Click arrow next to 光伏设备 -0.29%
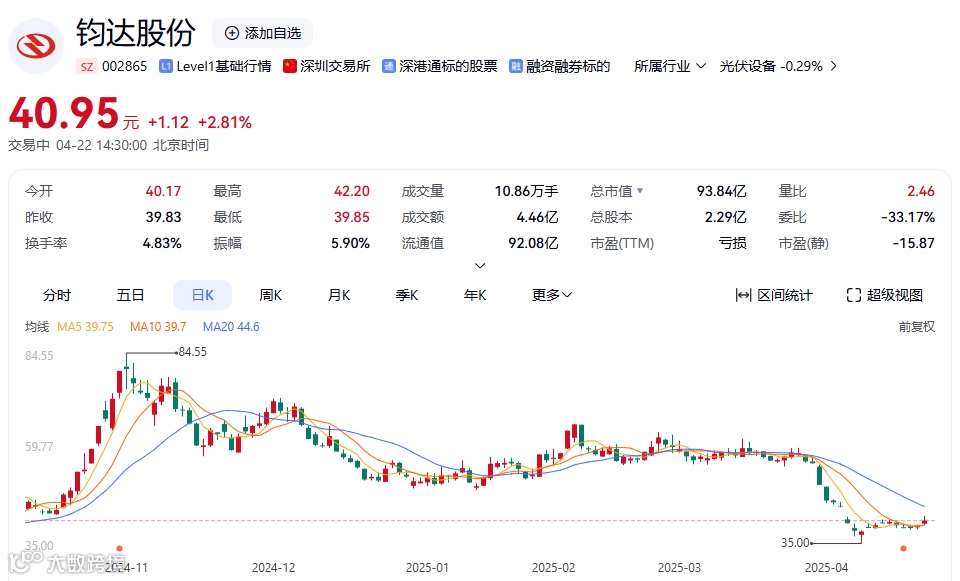 833,66
